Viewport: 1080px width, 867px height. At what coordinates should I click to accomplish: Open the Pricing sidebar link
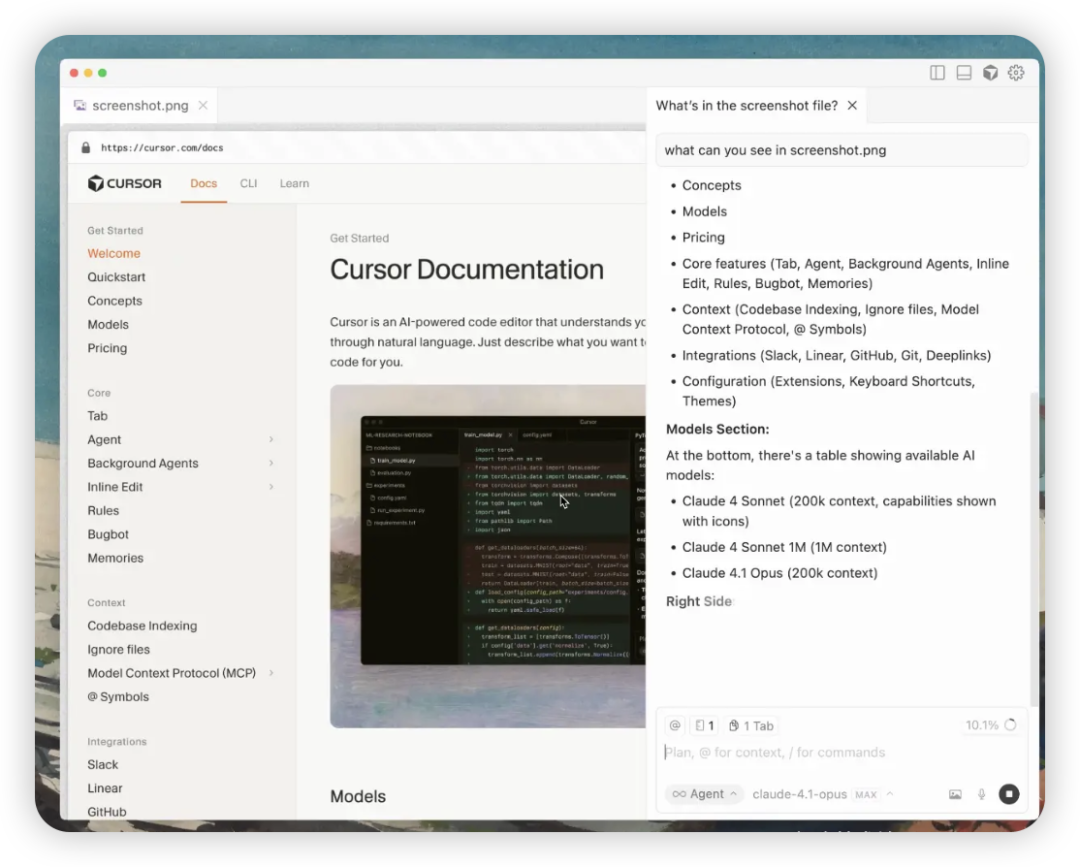click(x=107, y=348)
